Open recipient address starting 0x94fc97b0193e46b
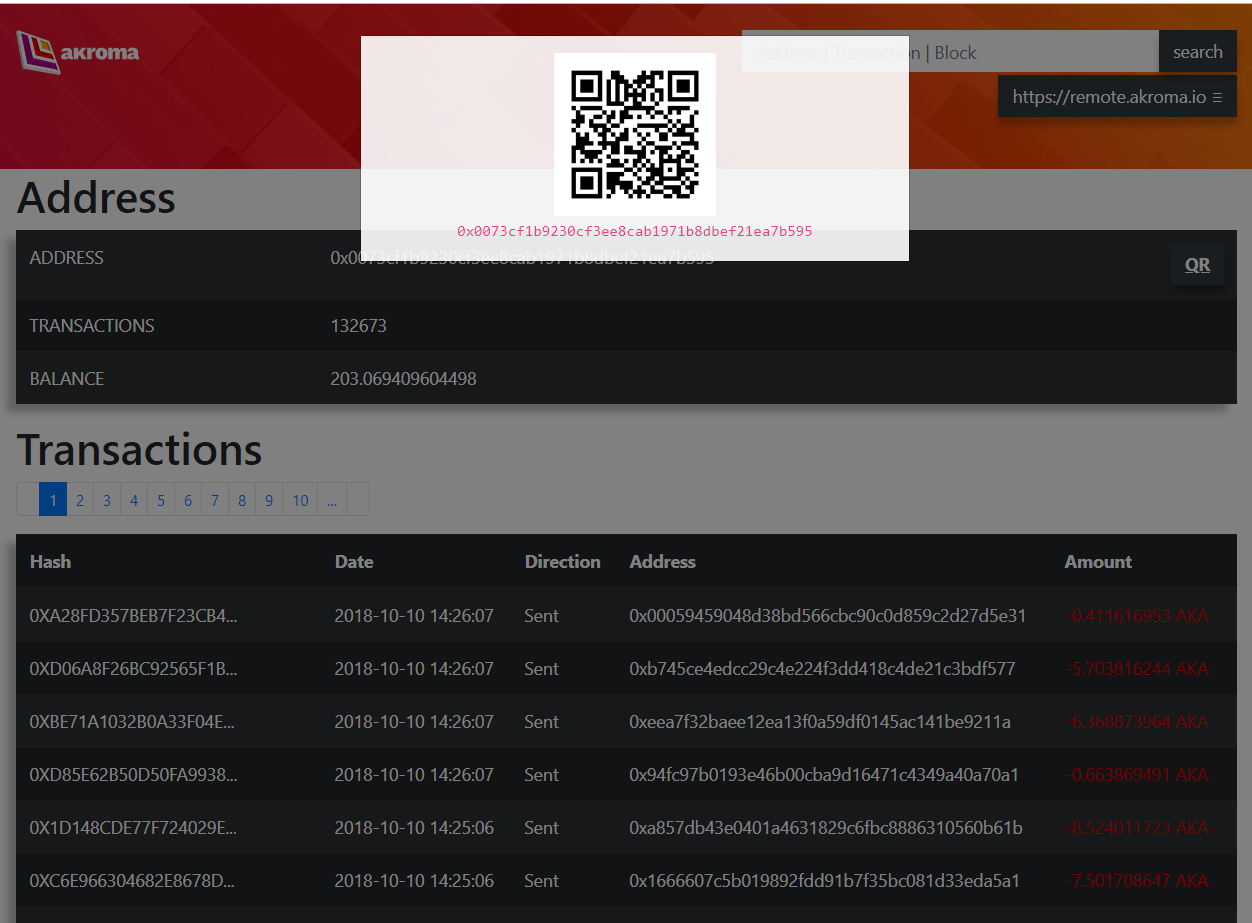The height and width of the screenshot is (923, 1252). tap(823, 775)
